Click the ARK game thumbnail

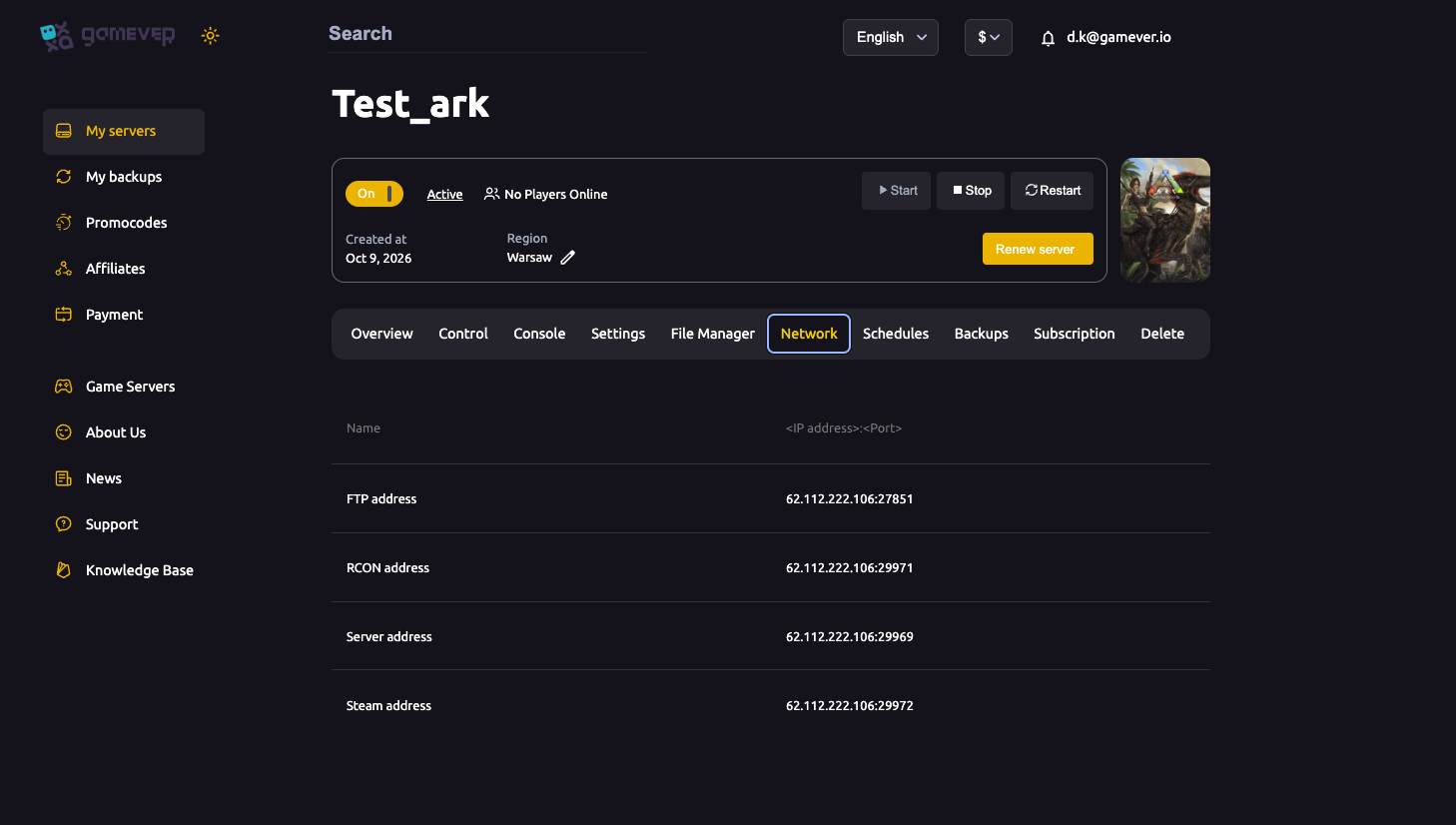tap(1165, 220)
